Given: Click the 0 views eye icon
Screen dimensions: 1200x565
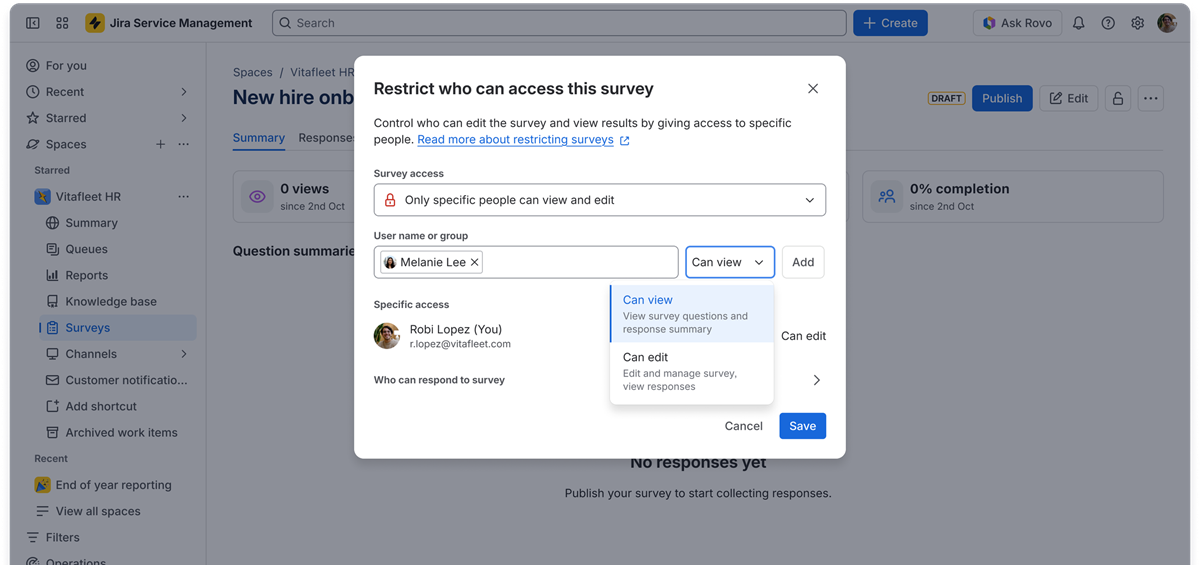Looking at the screenshot, I should [257, 196].
